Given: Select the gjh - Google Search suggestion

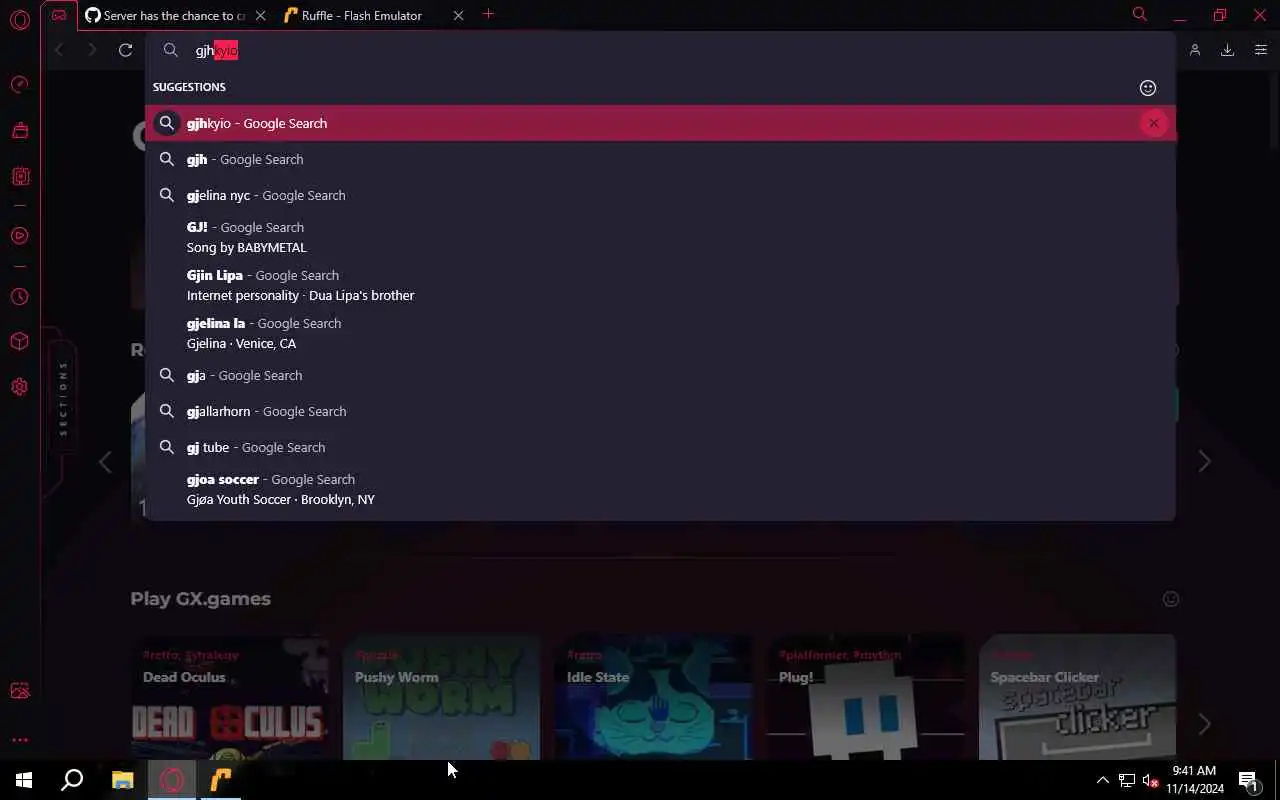Looking at the screenshot, I should coord(660,159).
